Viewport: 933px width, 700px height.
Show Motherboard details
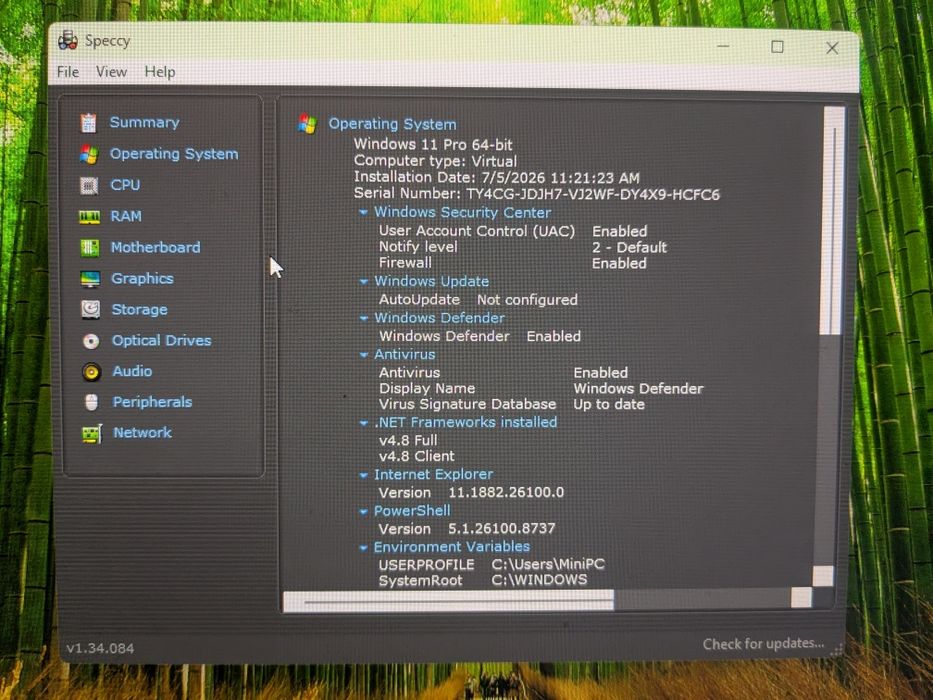point(155,247)
